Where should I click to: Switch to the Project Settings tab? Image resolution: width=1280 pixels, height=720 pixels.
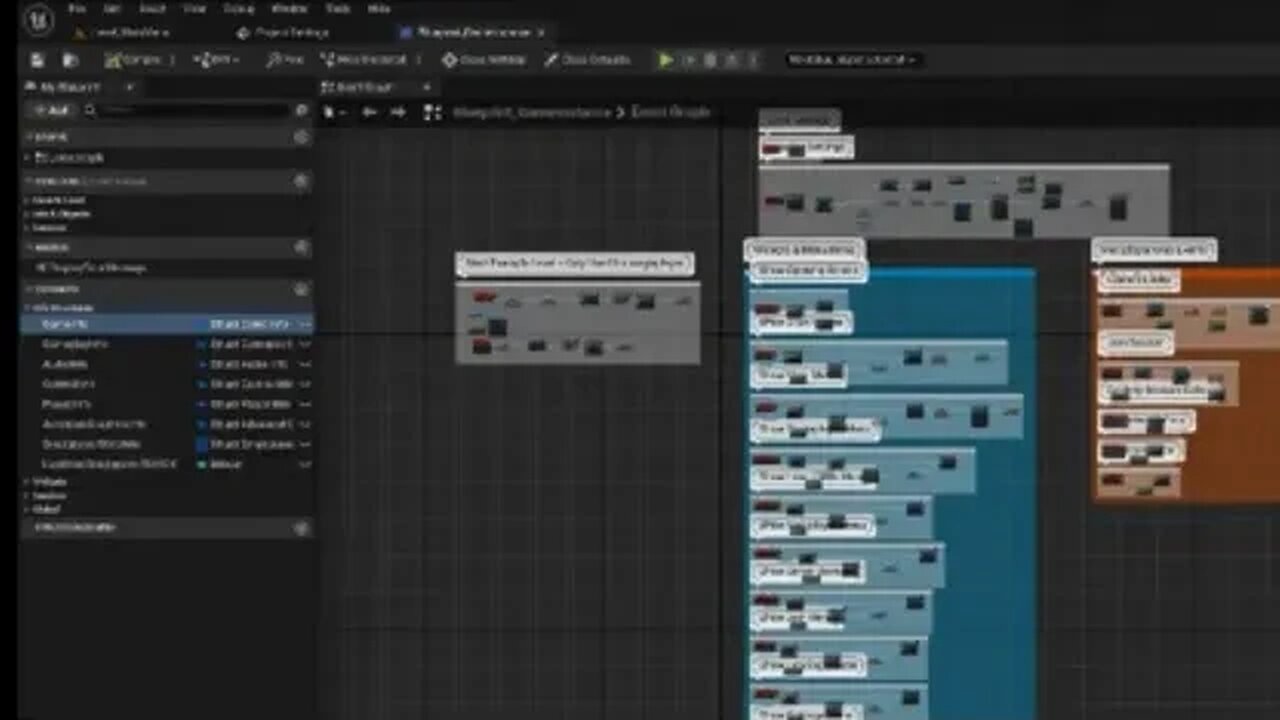coord(284,32)
